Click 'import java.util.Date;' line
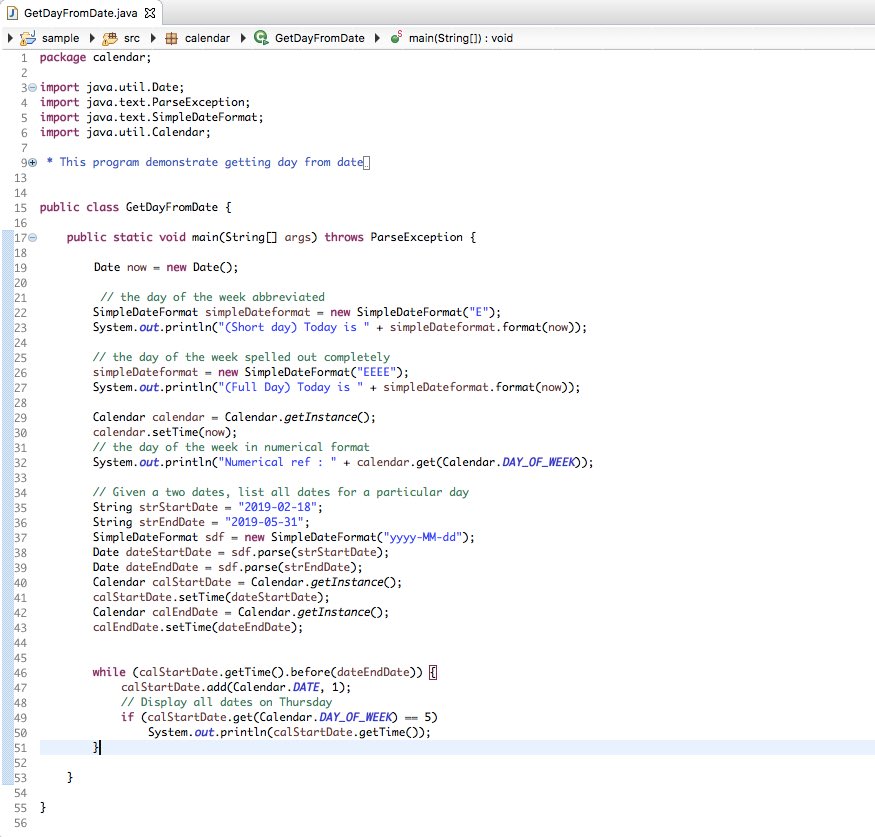This screenshot has width=875, height=837. click(x=112, y=88)
